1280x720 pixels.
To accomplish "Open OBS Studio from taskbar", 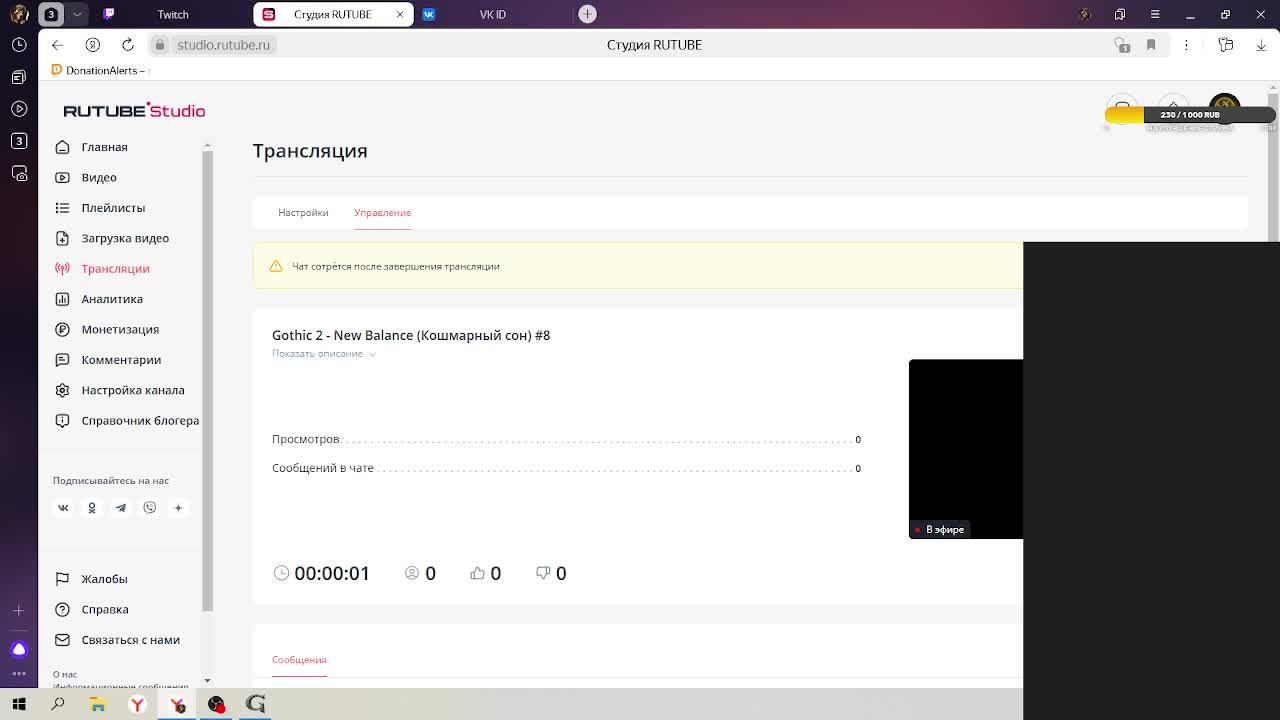I will pyautogui.click(x=216, y=704).
